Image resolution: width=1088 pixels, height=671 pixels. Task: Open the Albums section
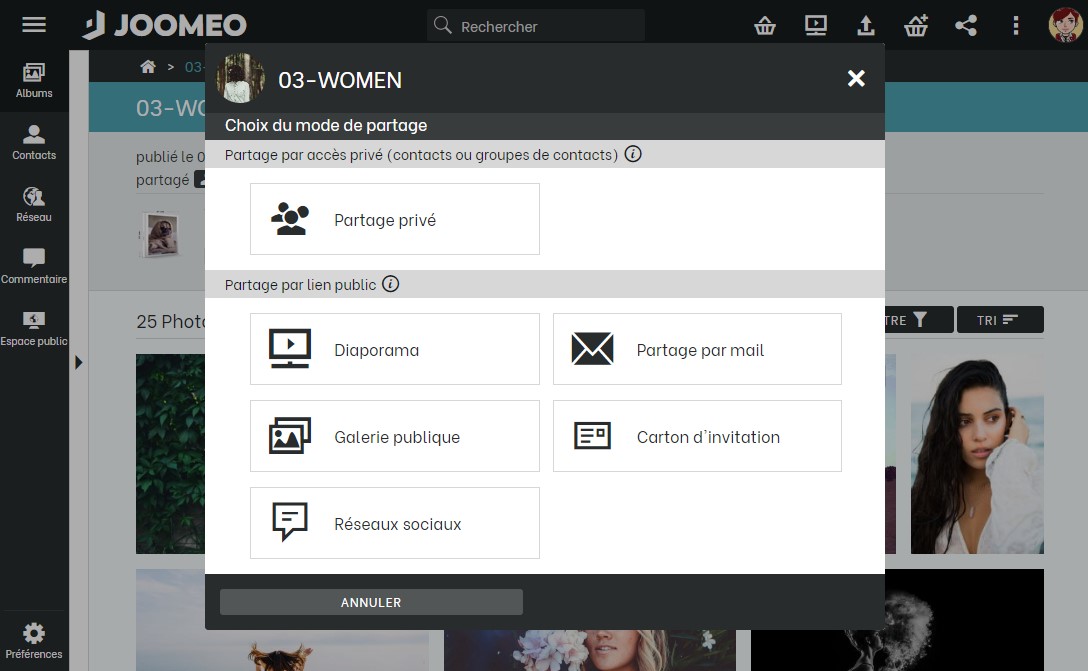pos(34,80)
